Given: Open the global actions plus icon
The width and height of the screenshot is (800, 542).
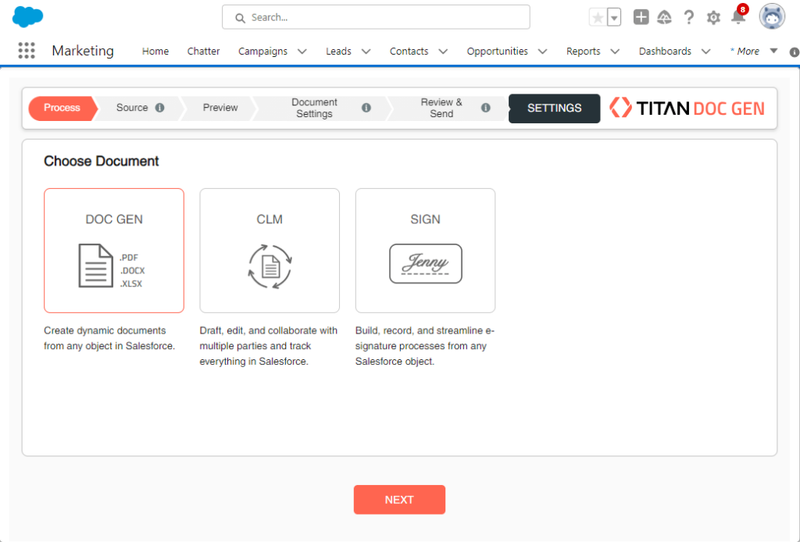Looking at the screenshot, I should pos(641,17).
